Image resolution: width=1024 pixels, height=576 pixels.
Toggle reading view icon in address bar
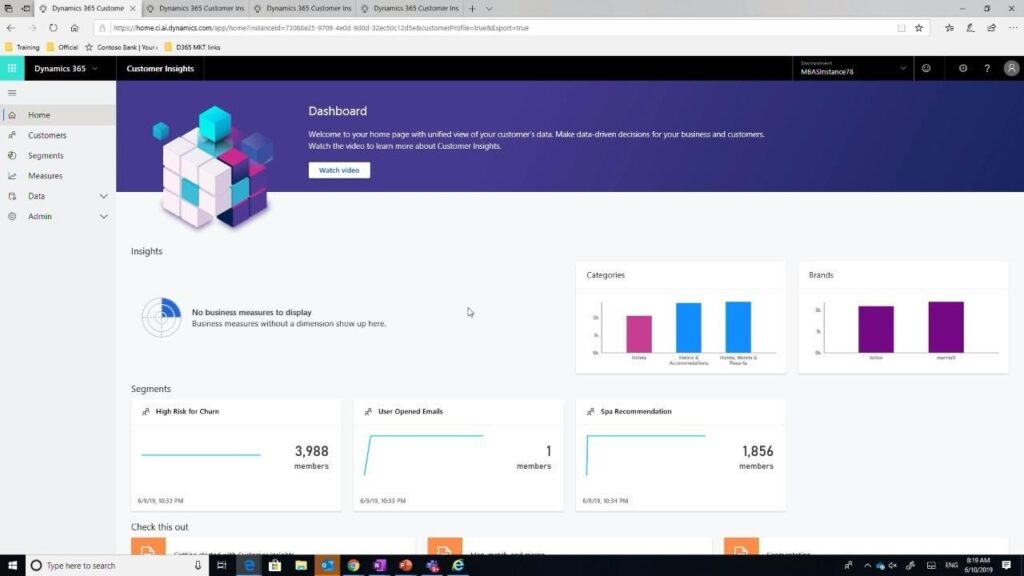click(x=901, y=28)
